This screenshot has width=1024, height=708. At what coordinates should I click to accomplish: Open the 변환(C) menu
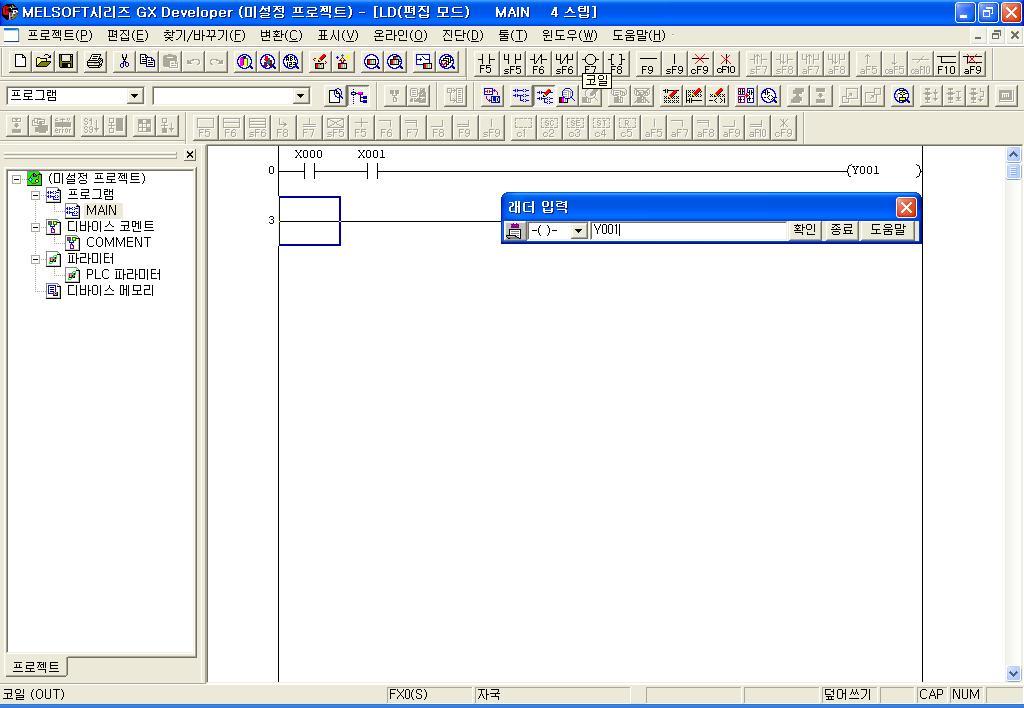click(281, 35)
